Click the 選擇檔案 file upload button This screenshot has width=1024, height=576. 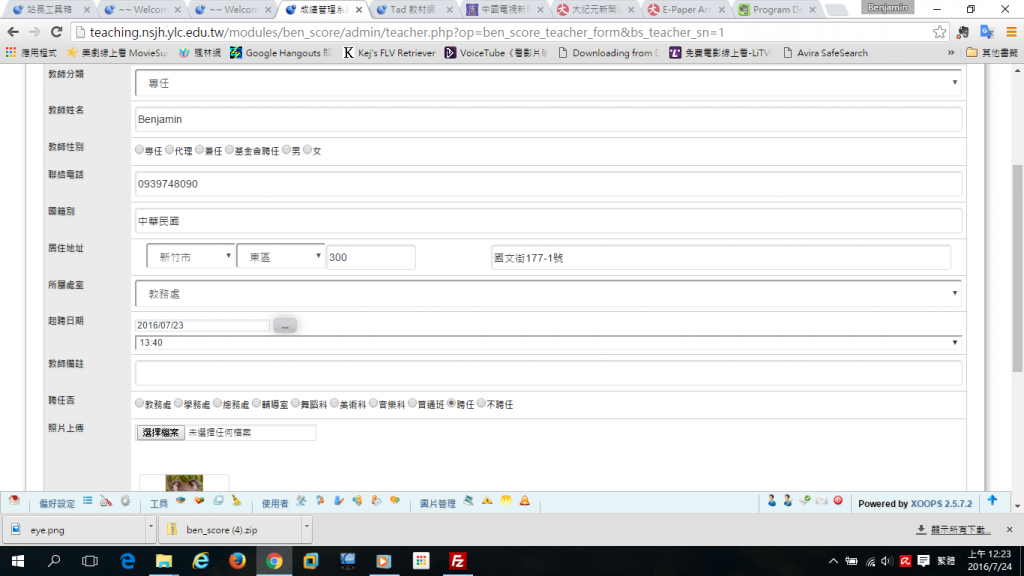(160, 433)
